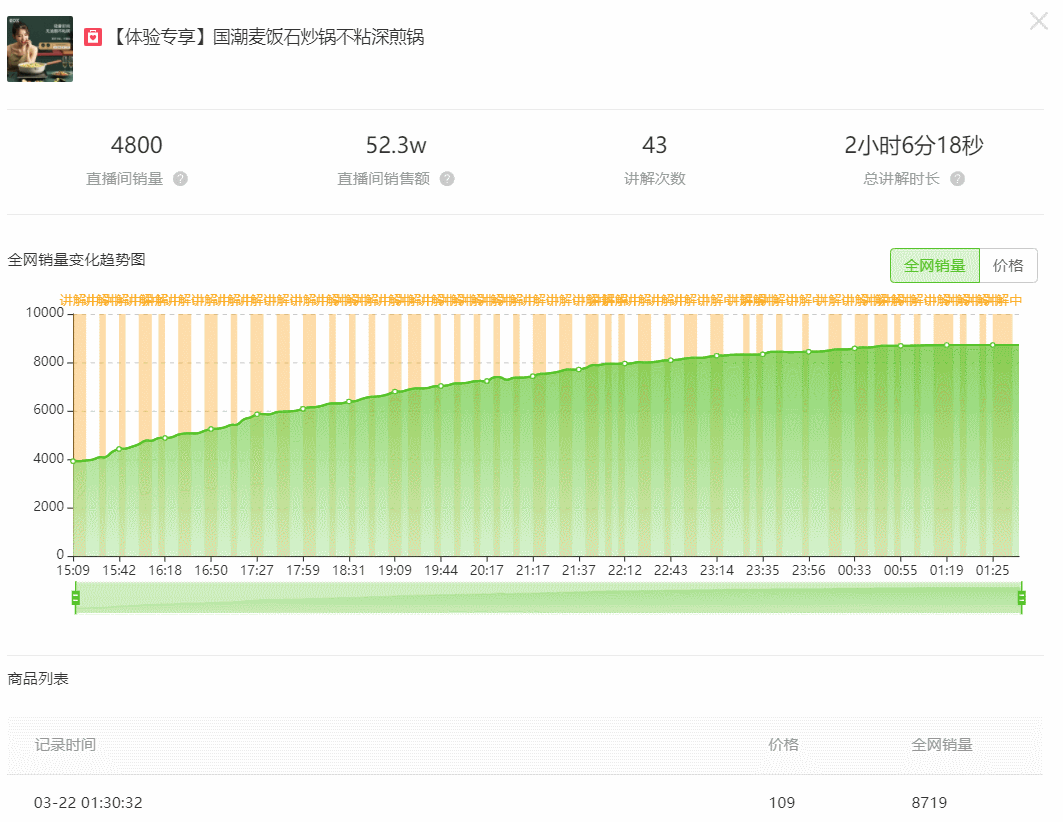Viewport: 1063px width, 822px height.
Task: Open the wok product thumbnail image
Action: click(40, 49)
